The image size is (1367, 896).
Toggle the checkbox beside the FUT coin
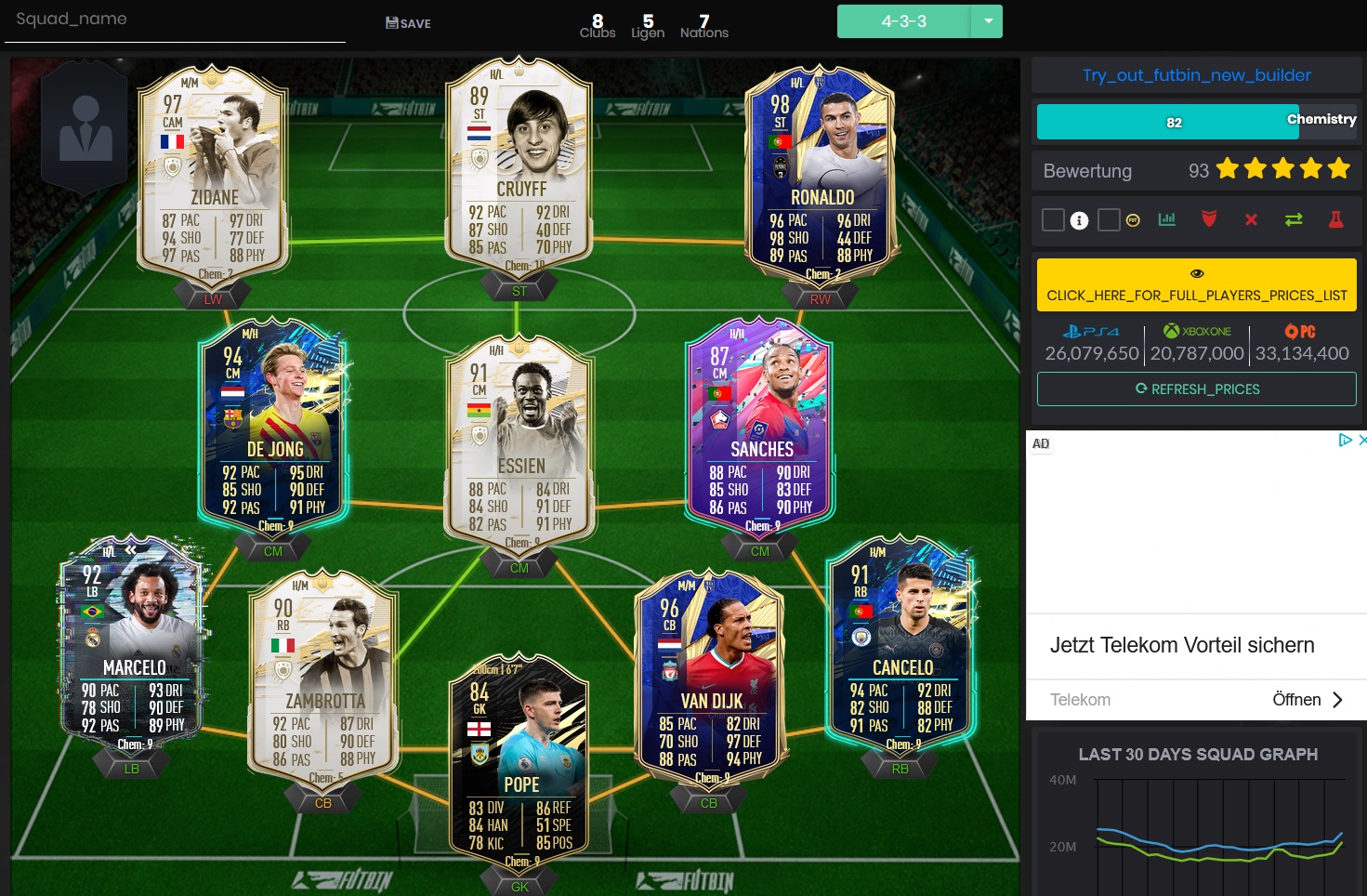click(1109, 219)
